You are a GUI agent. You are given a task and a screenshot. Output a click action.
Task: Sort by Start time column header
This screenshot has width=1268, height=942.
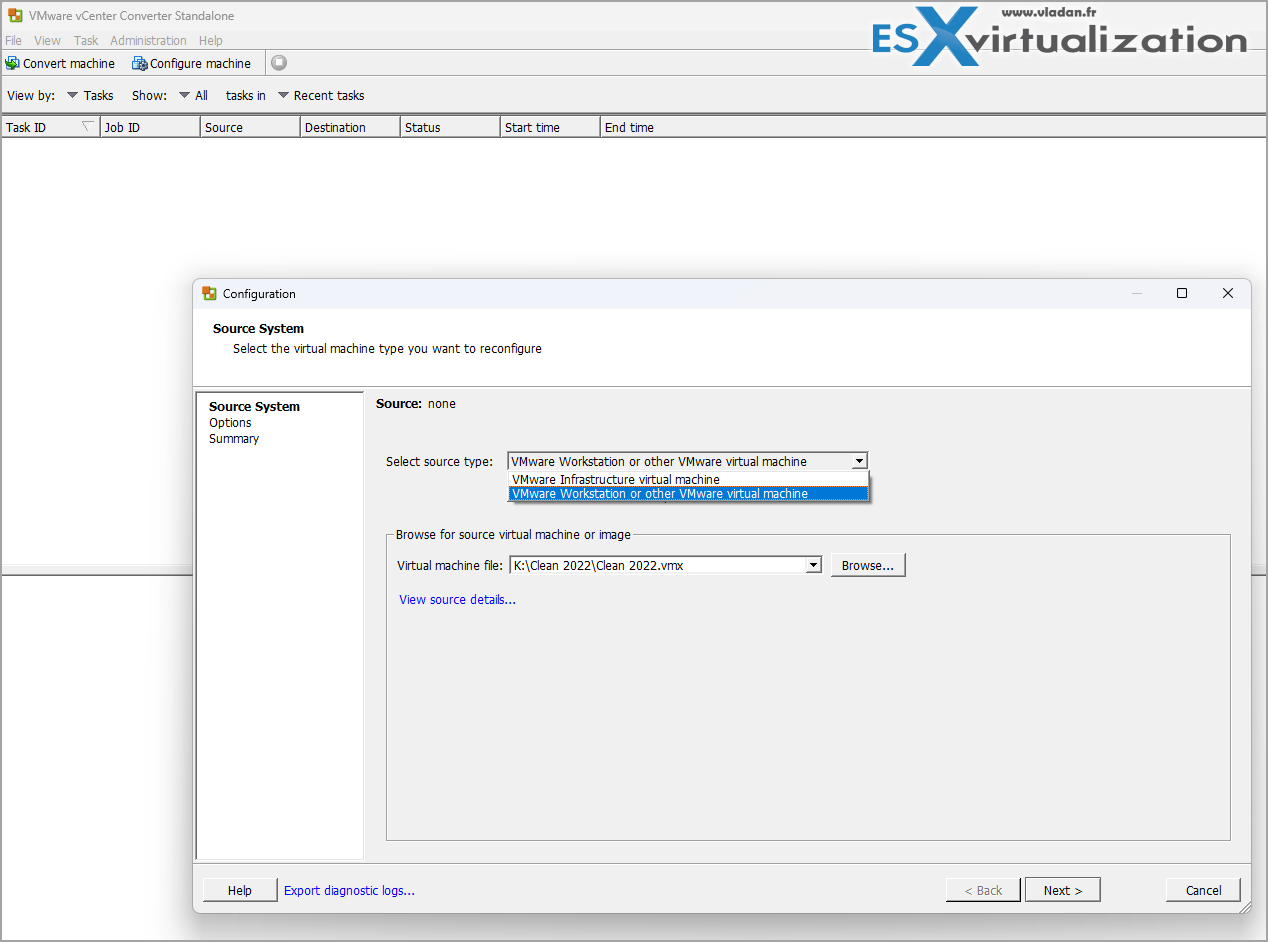point(550,127)
